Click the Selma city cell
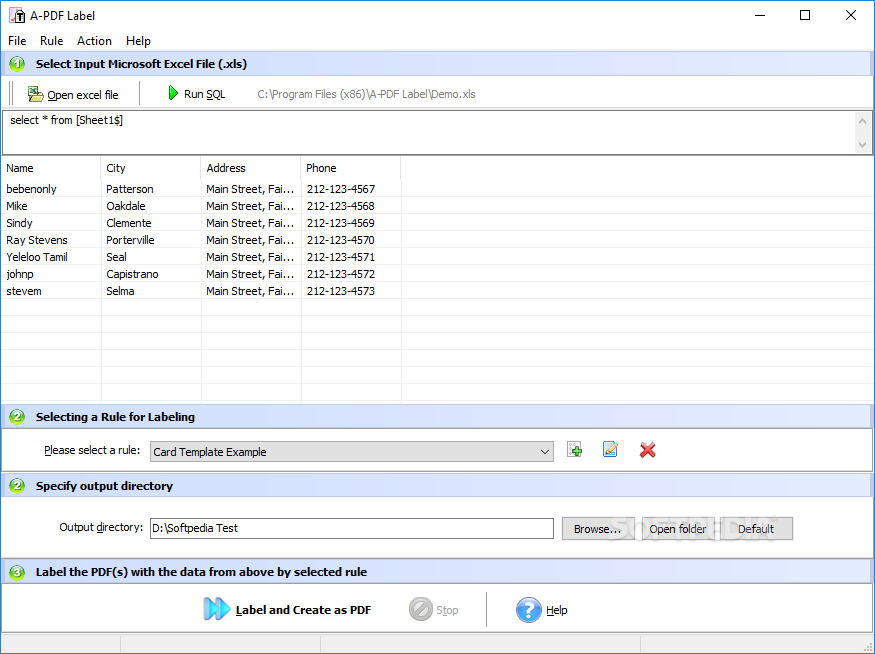The width and height of the screenshot is (875, 654). tap(120, 291)
